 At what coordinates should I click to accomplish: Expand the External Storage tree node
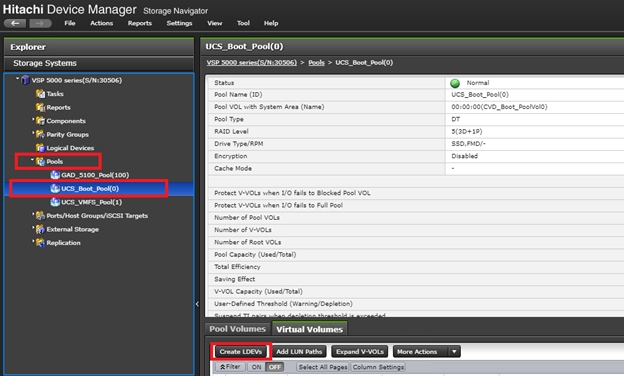(33, 227)
